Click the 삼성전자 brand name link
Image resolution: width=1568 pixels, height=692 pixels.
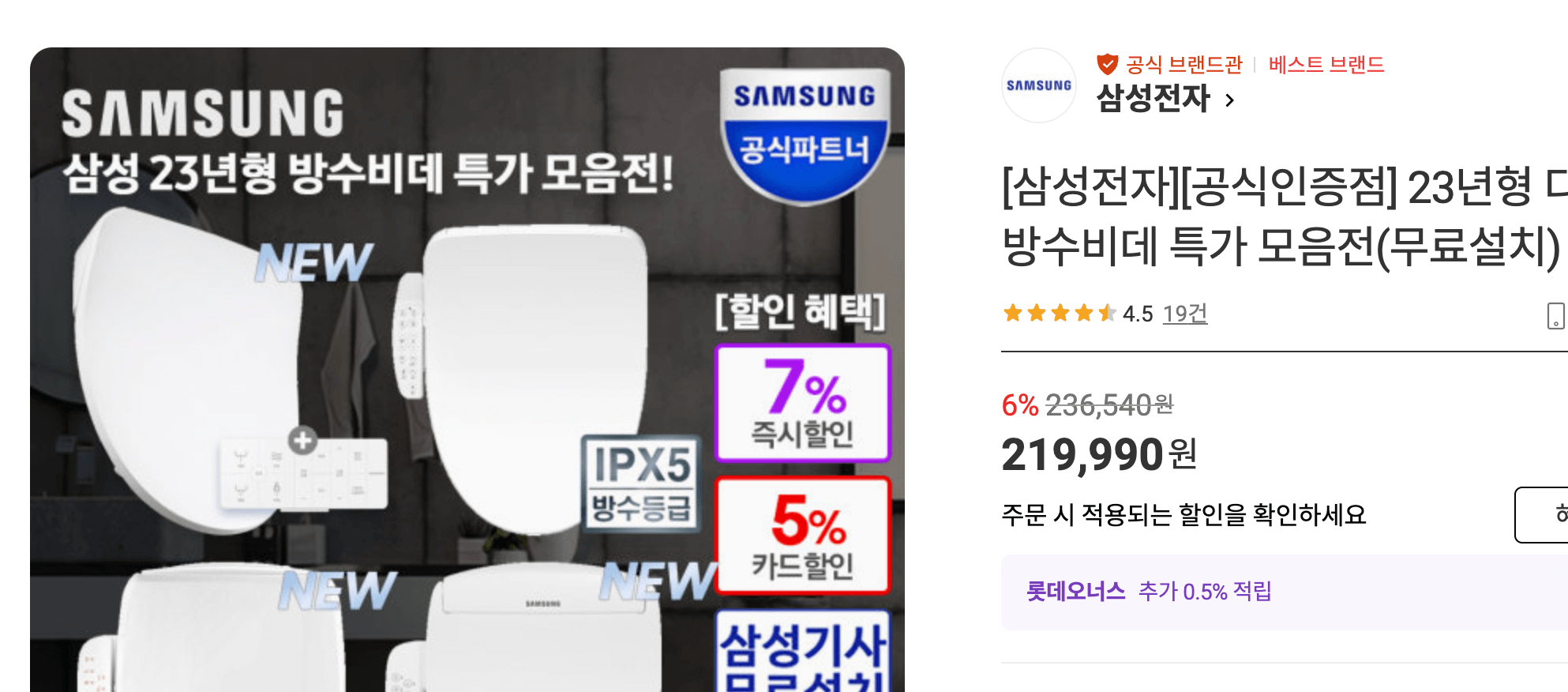[1153, 99]
